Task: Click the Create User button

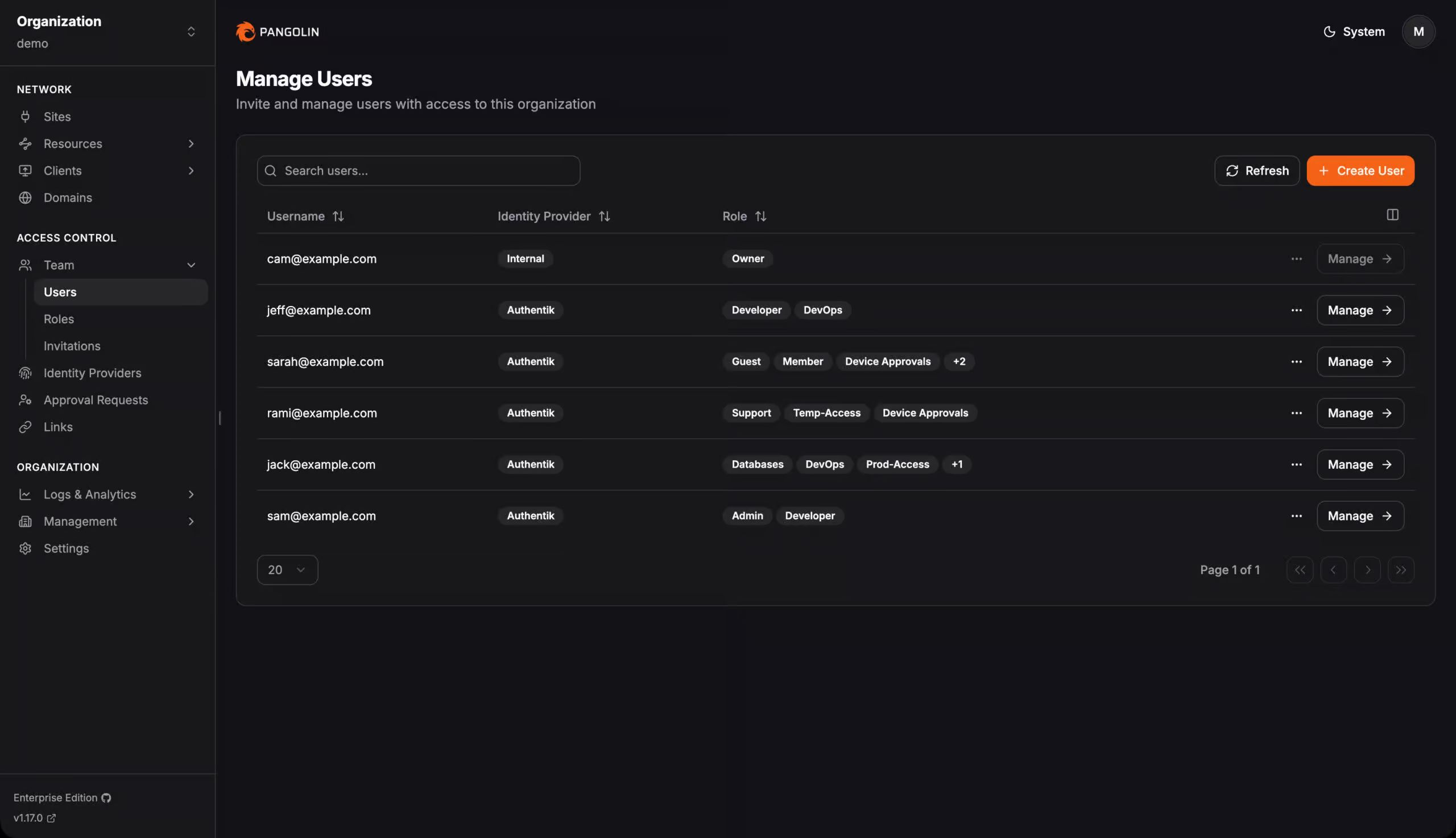Action: point(1360,171)
